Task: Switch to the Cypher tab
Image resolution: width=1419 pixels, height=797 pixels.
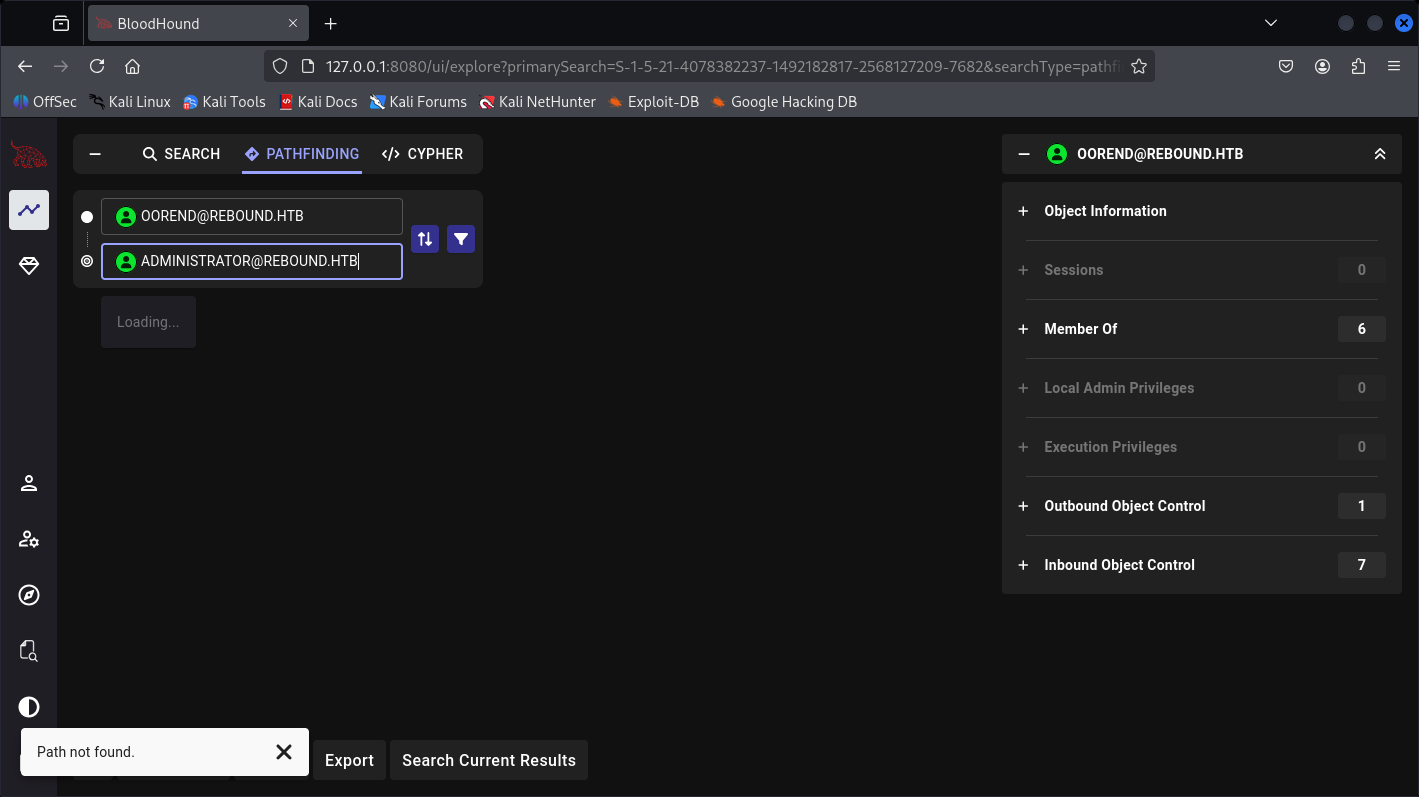Action: coord(423,154)
